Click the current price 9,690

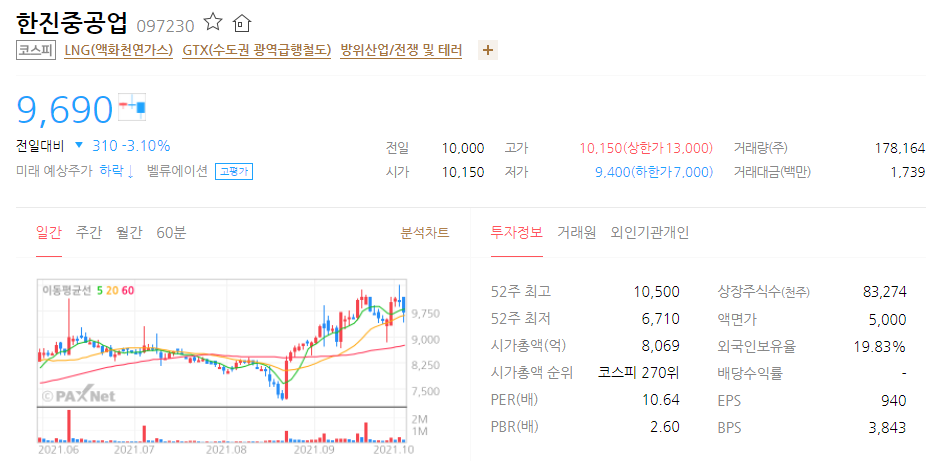coord(64,110)
